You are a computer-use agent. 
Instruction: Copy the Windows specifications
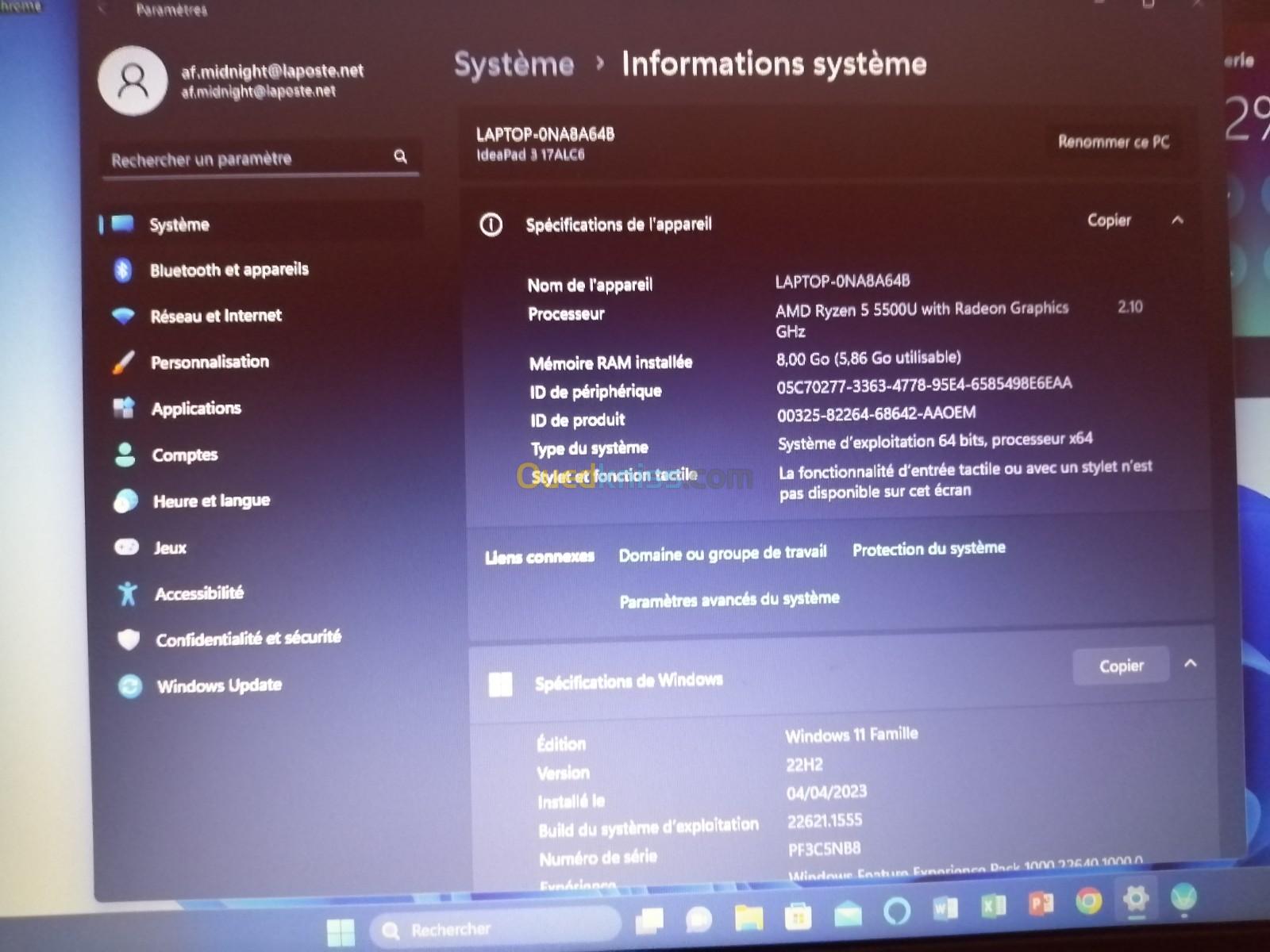[1121, 666]
